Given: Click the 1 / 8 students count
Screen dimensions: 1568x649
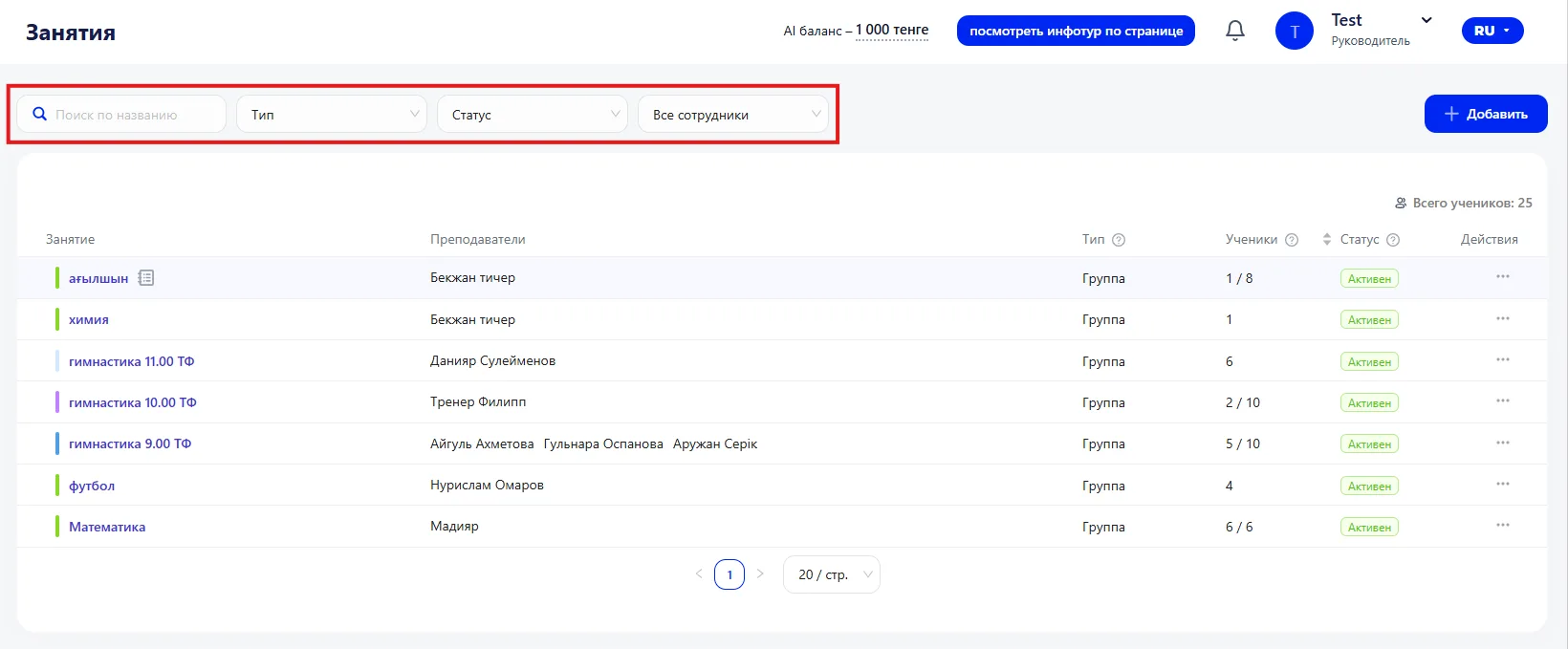Looking at the screenshot, I should coord(1239,278).
